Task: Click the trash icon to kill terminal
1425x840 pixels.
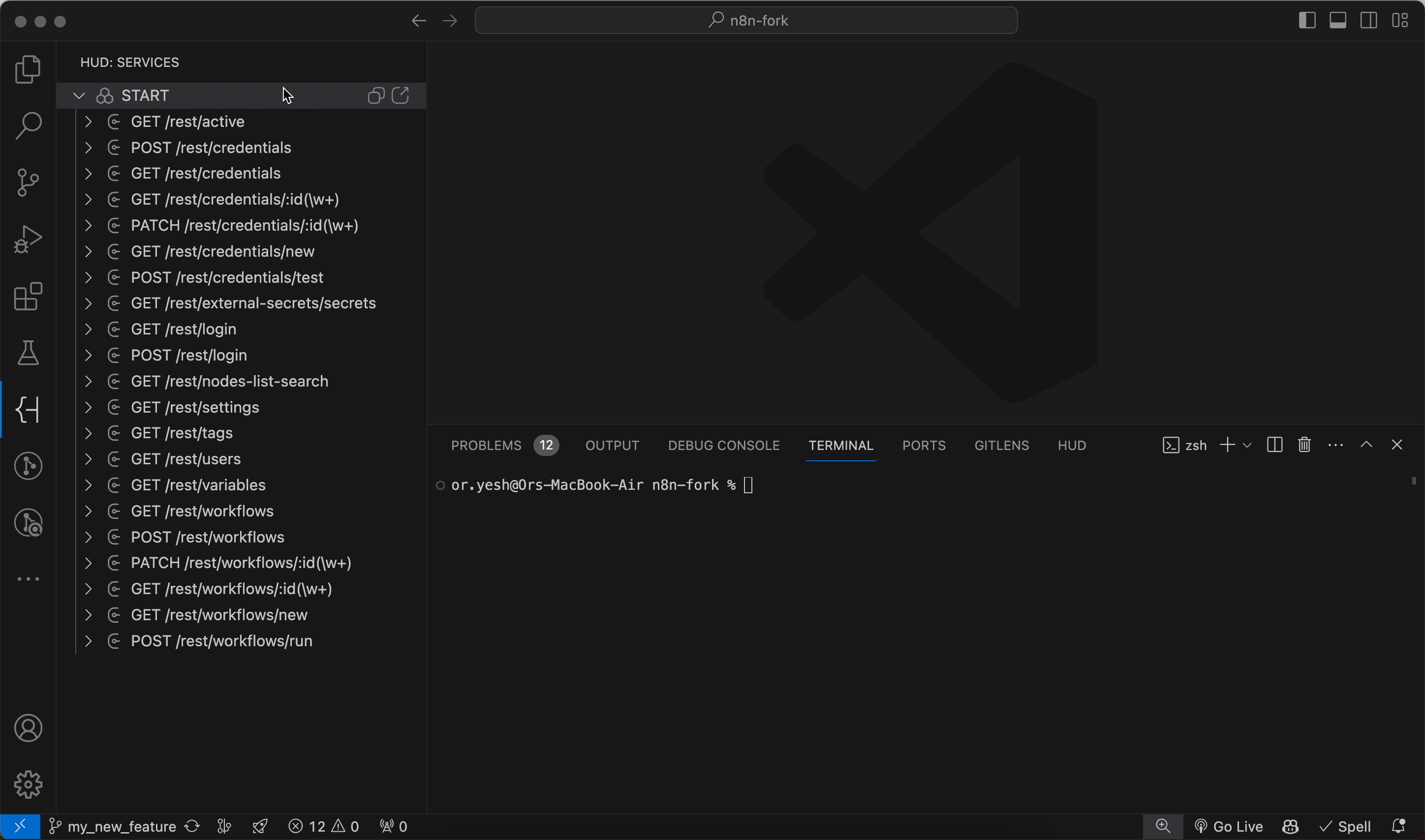Action: point(1304,445)
